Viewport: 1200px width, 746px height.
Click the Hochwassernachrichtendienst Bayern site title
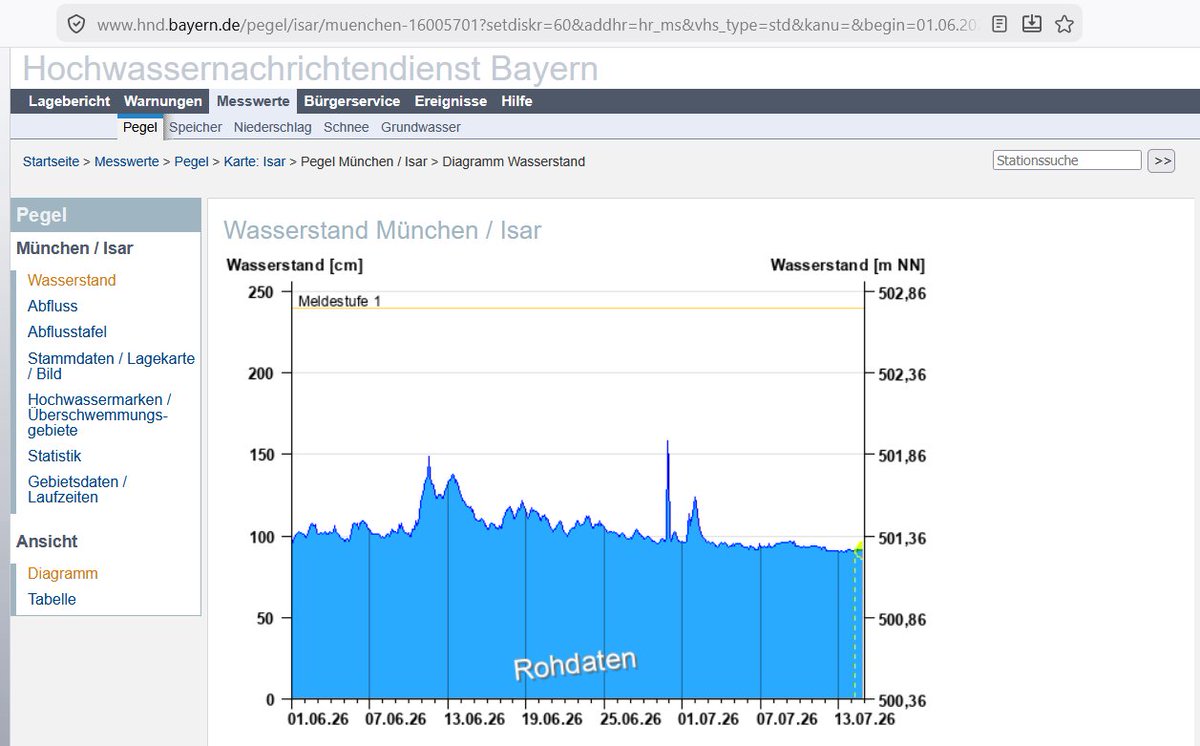tap(310, 69)
